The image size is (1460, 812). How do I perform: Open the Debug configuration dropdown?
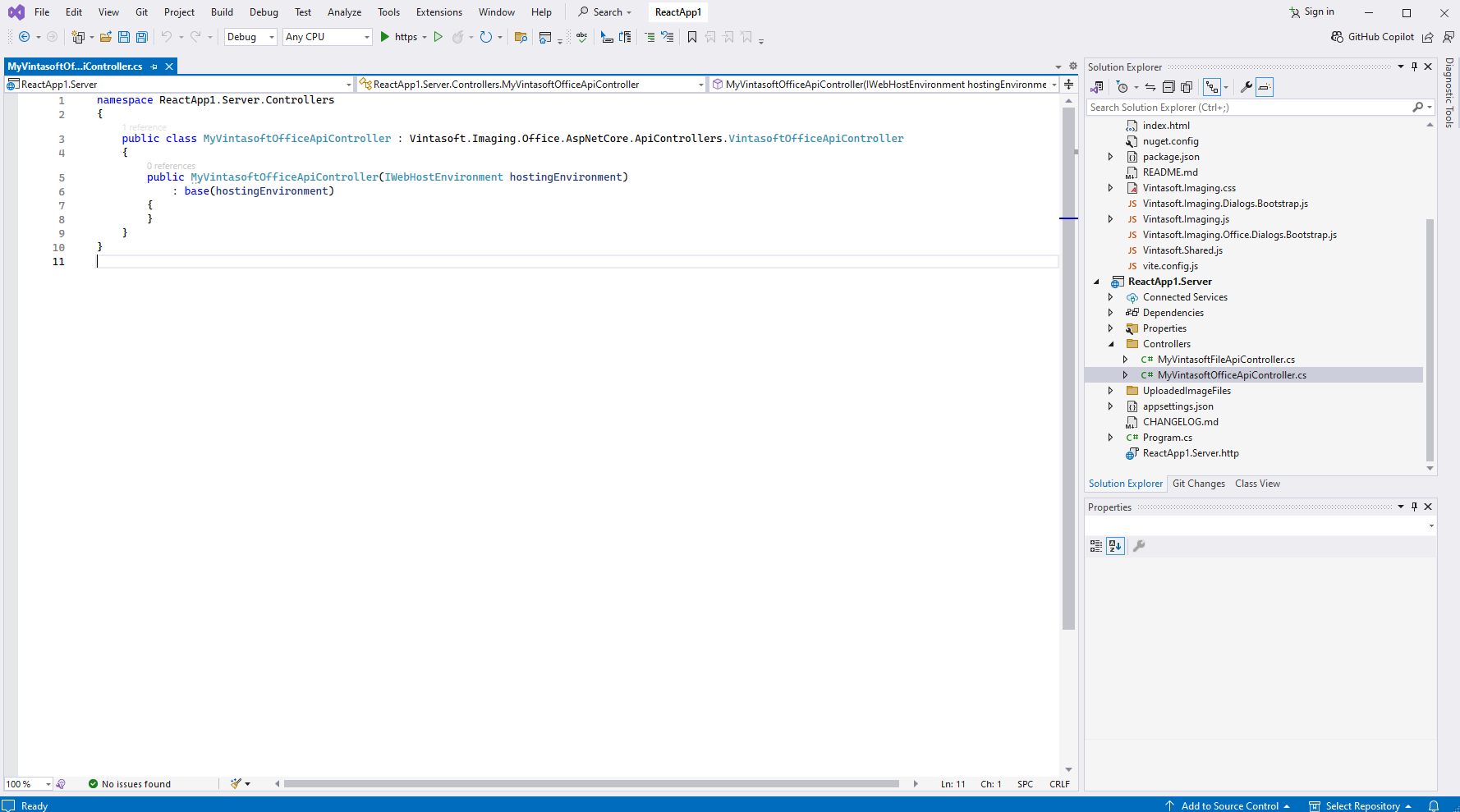click(250, 37)
